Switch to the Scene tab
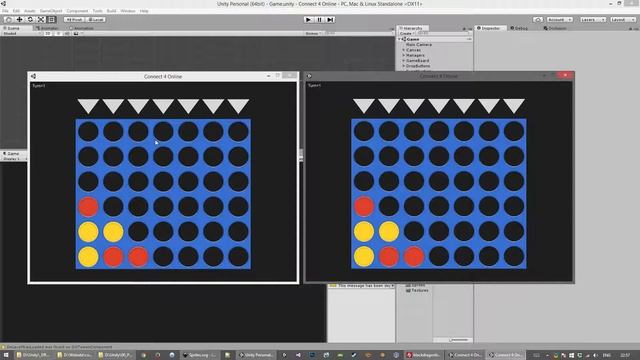This screenshot has width=640, height=360. pyautogui.click(x=12, y=28)
